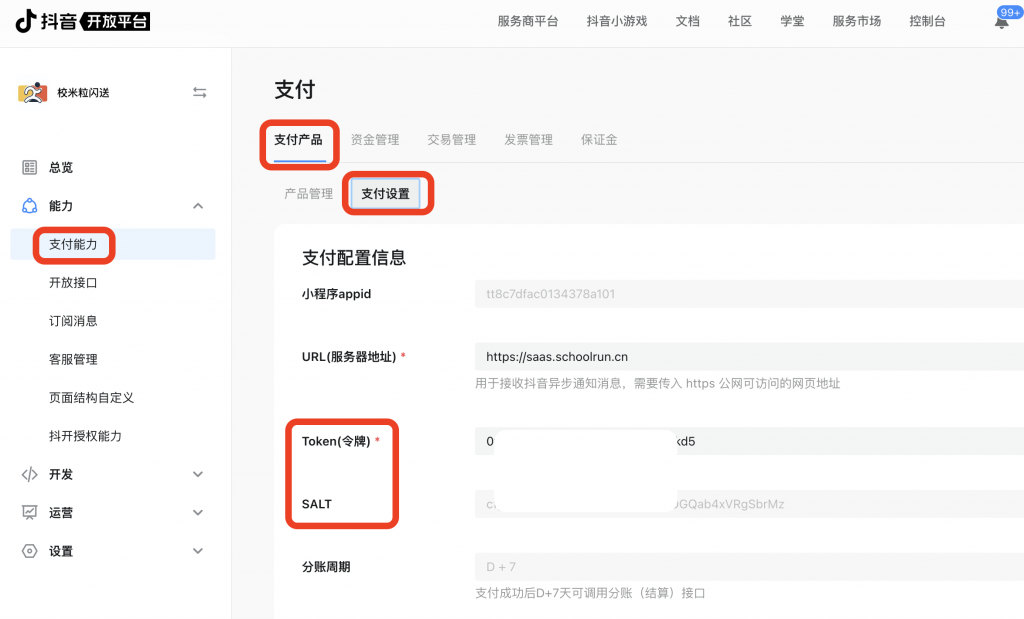Click the 能力 cloud icon in sidebar
1024x619 pixels.
pyautogui.click(x=28, y=205)
